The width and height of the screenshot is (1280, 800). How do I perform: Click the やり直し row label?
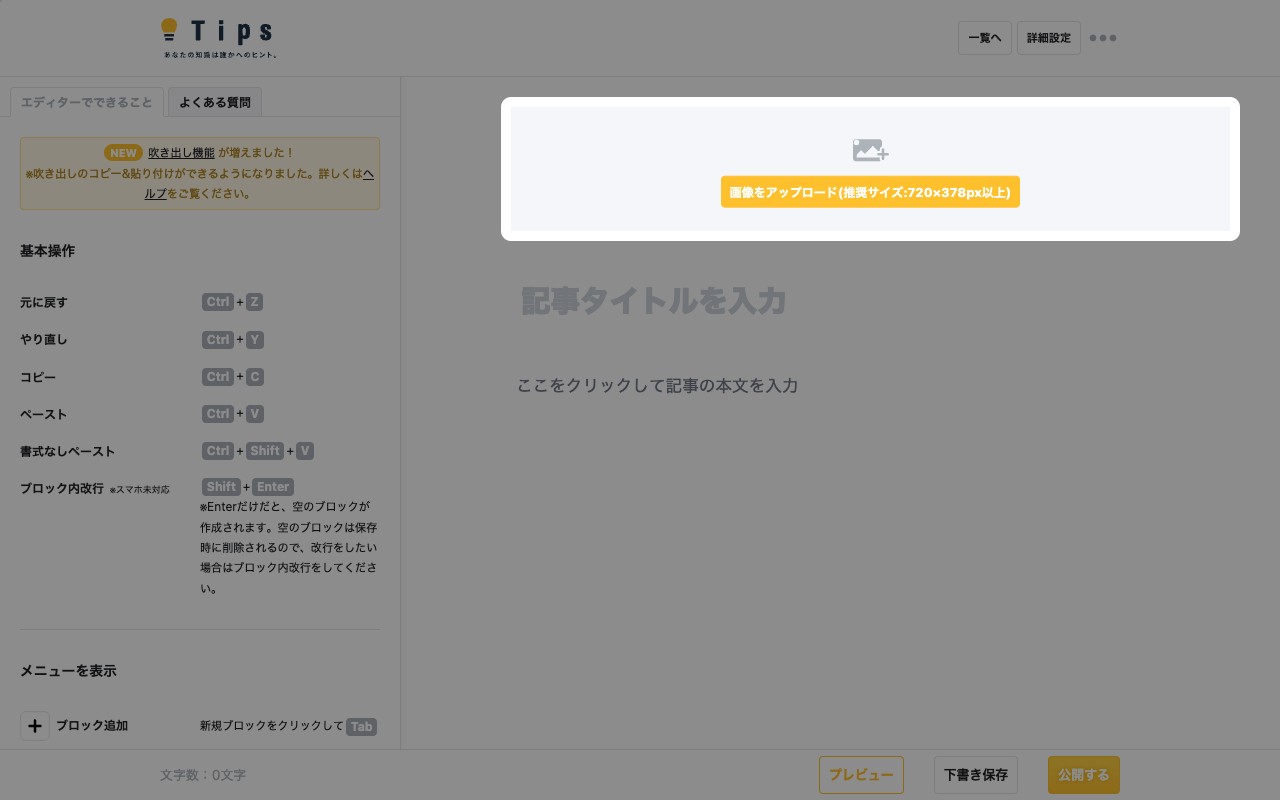(44, 340)
